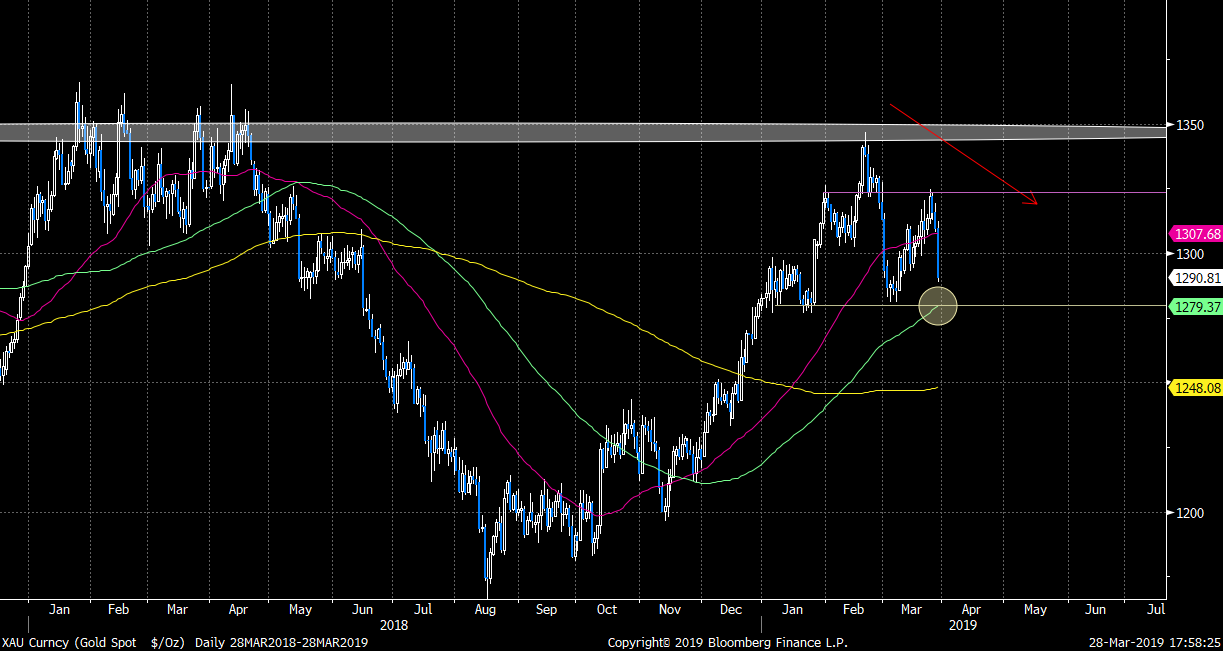Select the 1300 price axis label

click(1189, 255)
